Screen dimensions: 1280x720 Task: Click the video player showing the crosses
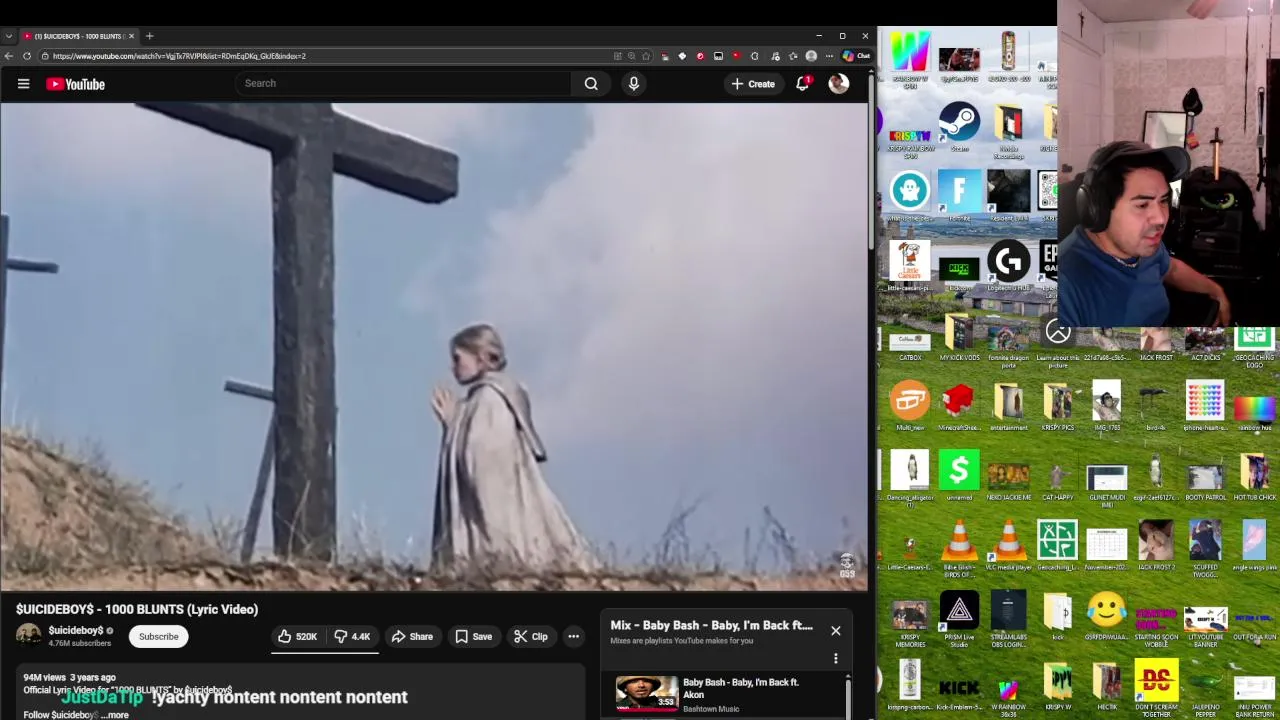(434, 345)
